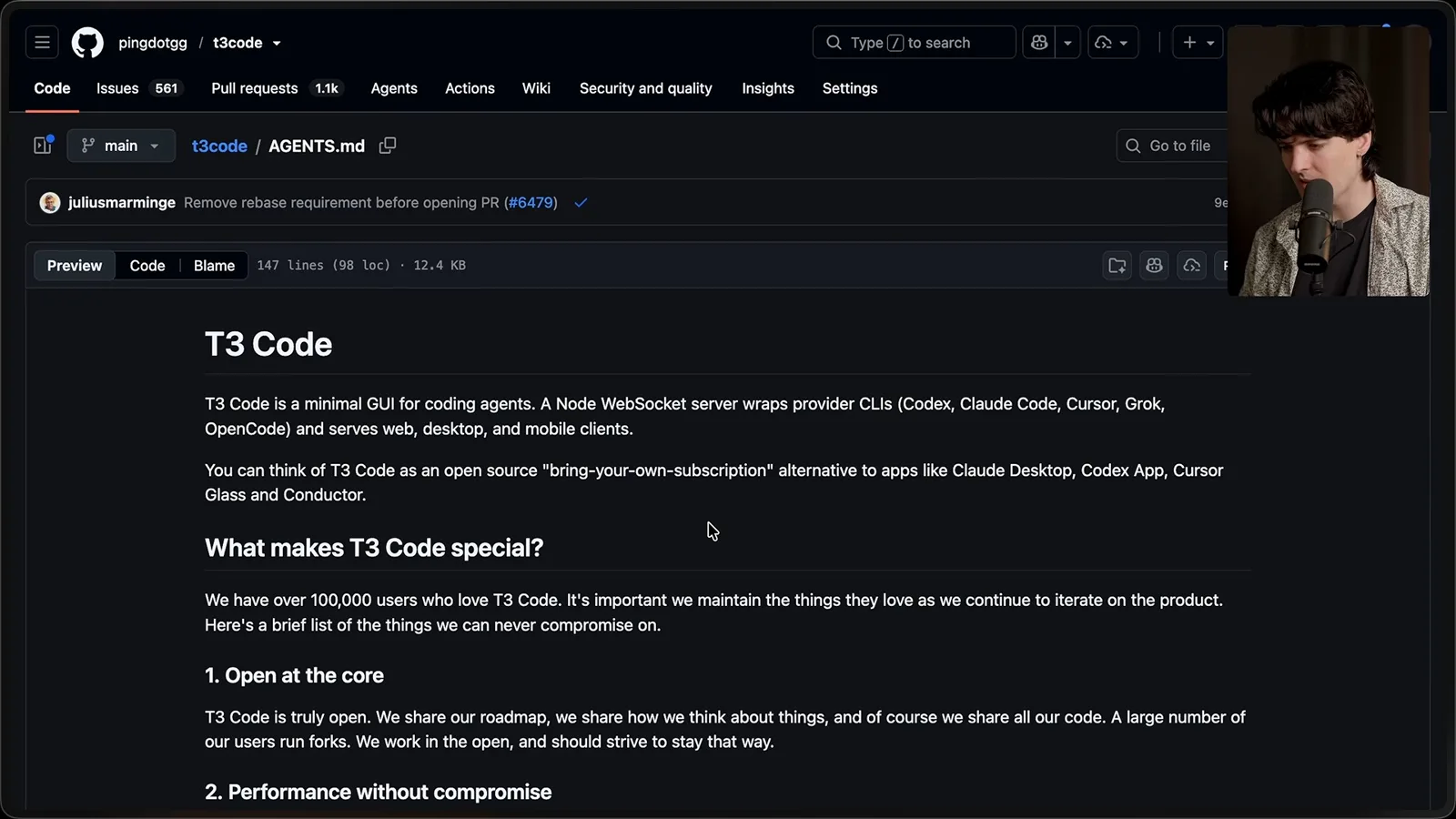Focus the Type / to search box

pos(914,43)
